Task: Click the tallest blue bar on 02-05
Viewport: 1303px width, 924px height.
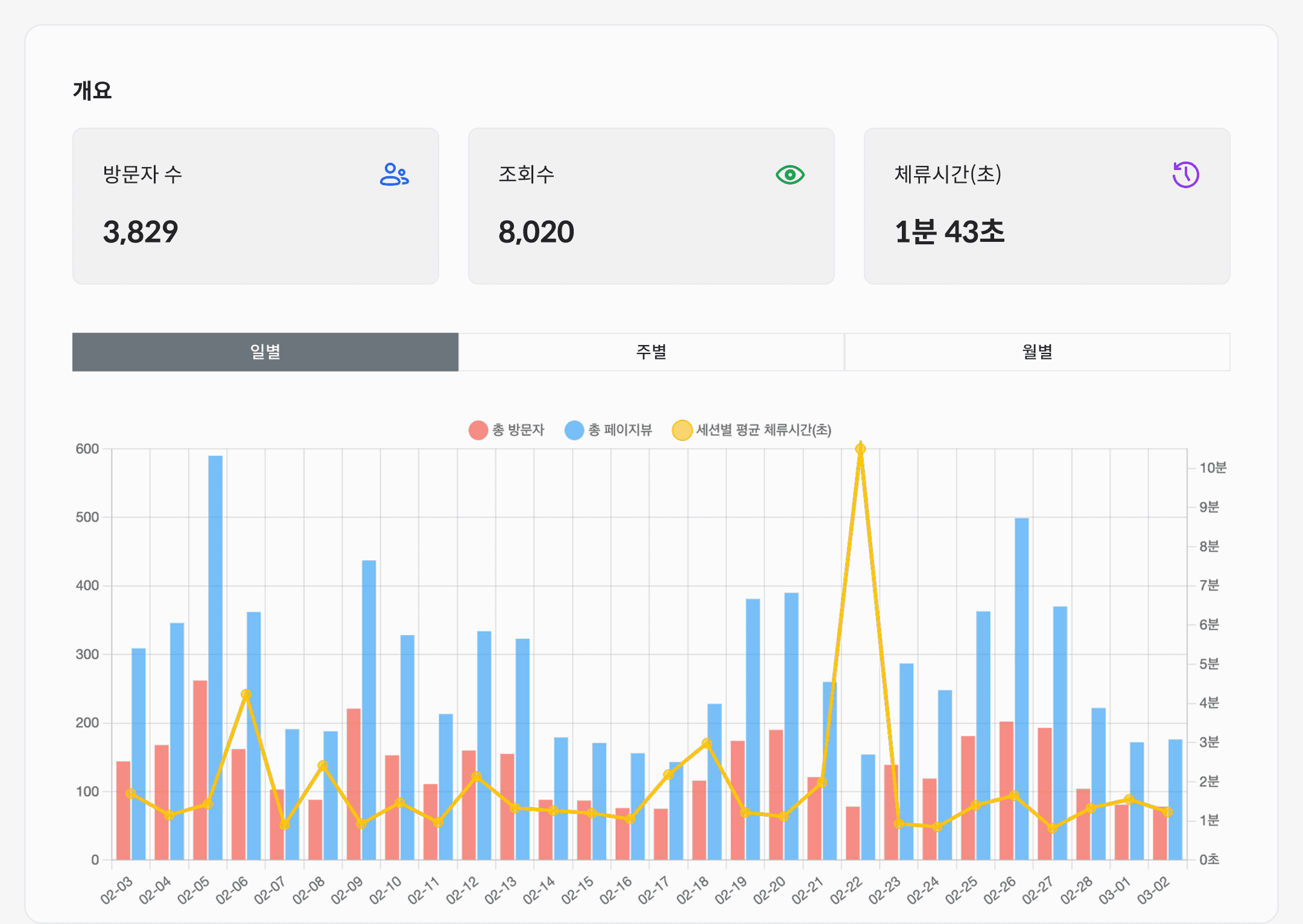Action: pos(215,603)
